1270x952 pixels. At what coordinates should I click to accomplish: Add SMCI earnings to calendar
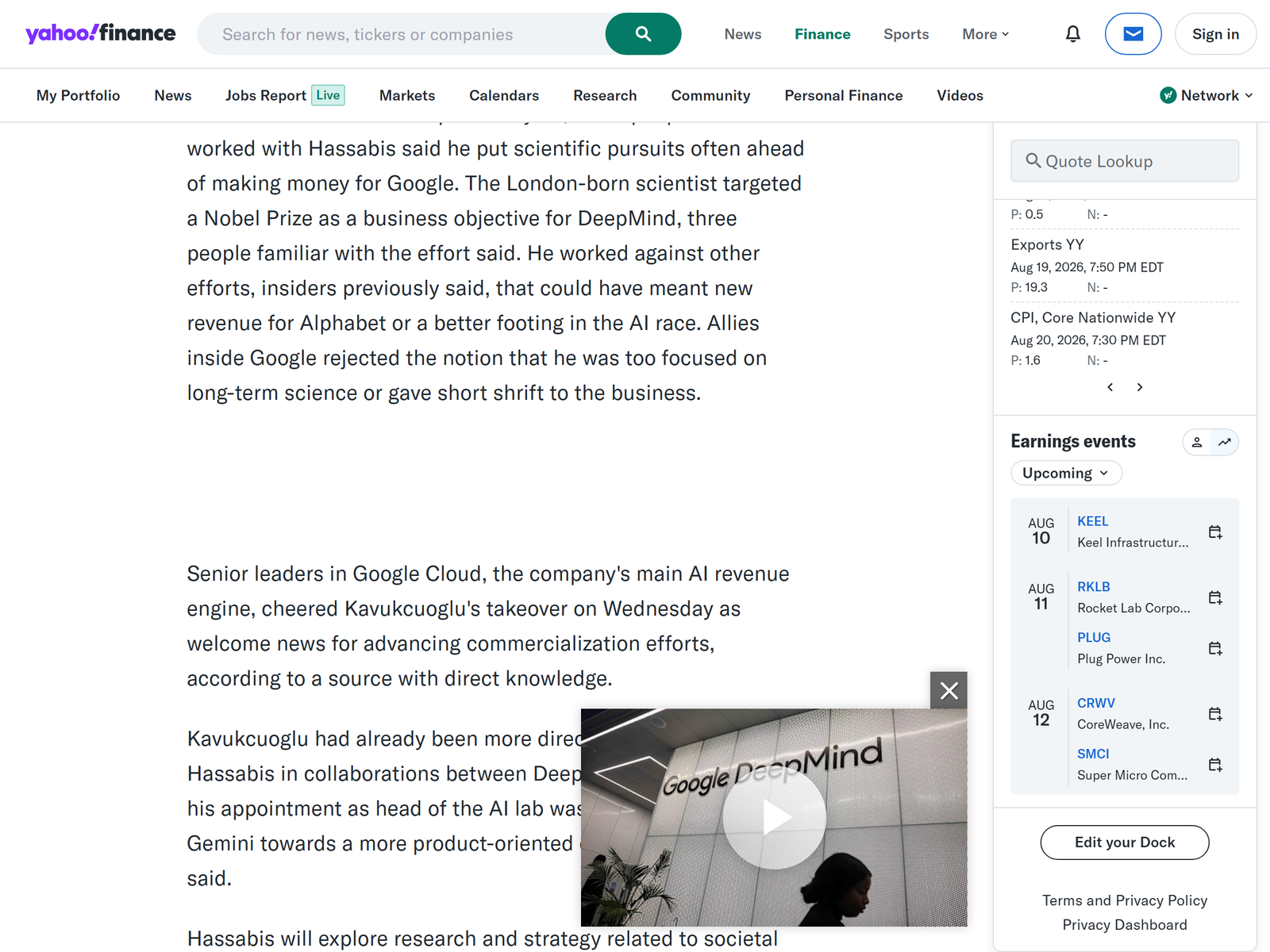click(x=1215, y=765)
